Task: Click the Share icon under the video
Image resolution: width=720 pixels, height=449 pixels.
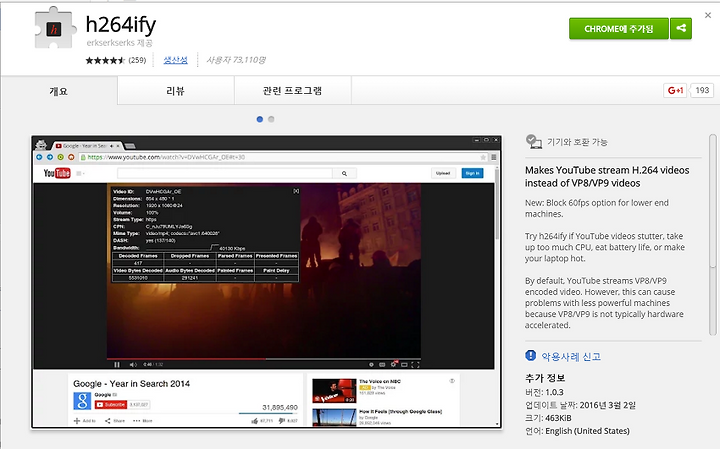Action: tap(107, 421)
